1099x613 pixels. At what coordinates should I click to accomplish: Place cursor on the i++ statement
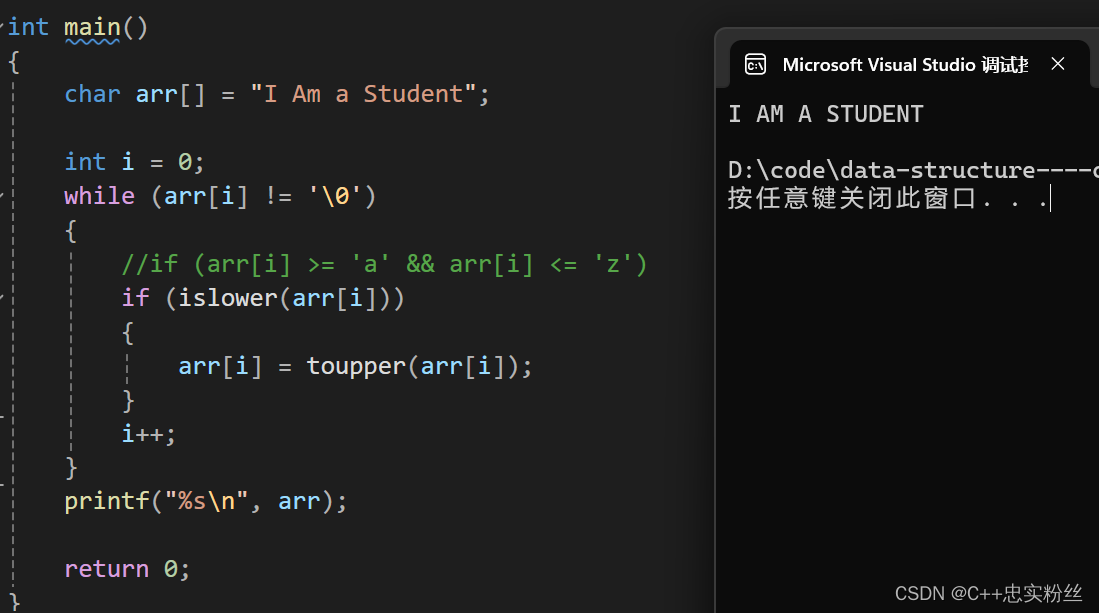[x=149, y=434]
